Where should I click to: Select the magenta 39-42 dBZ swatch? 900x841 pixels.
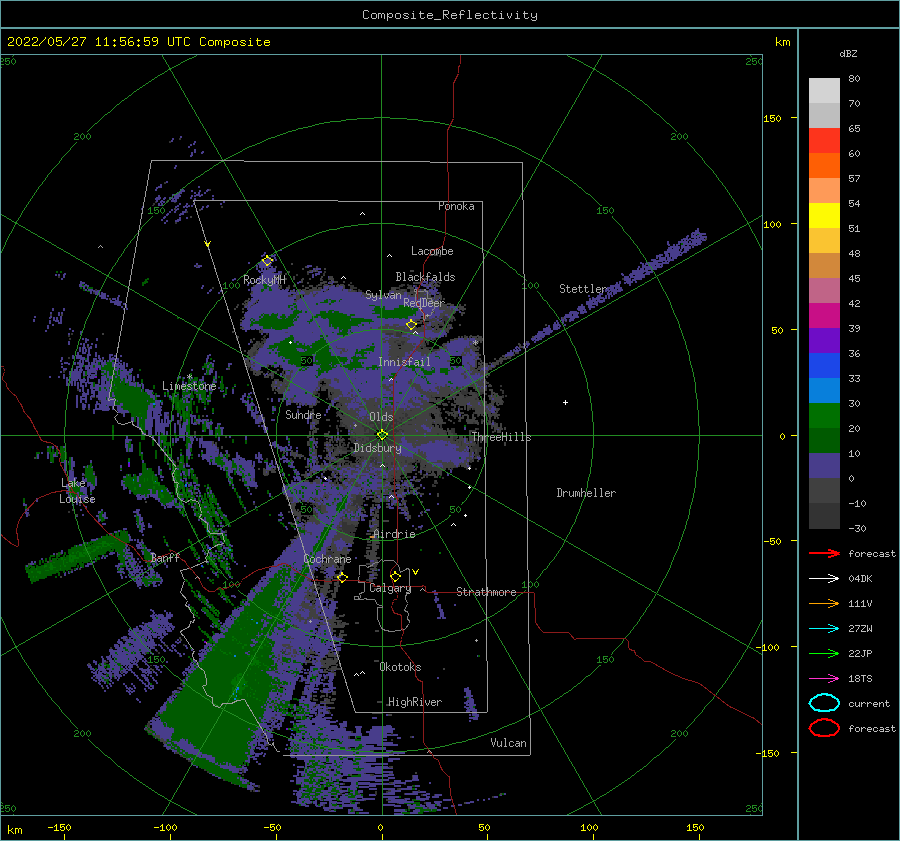coord(824,316)
